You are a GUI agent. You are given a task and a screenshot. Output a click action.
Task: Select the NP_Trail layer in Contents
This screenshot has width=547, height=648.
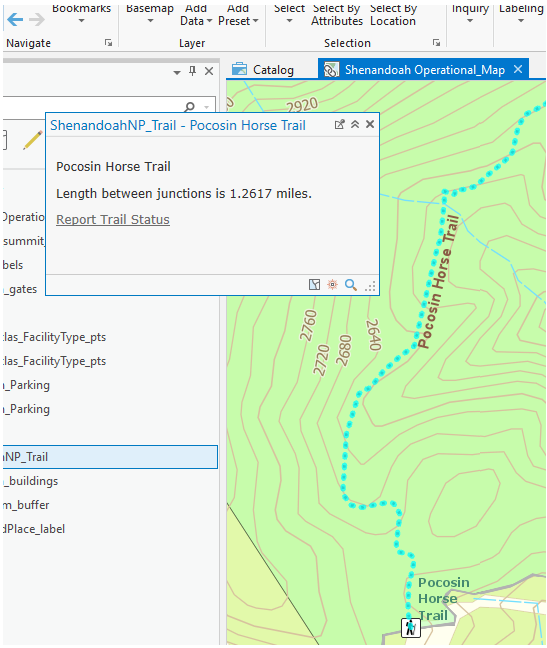[x=110, y=457]
